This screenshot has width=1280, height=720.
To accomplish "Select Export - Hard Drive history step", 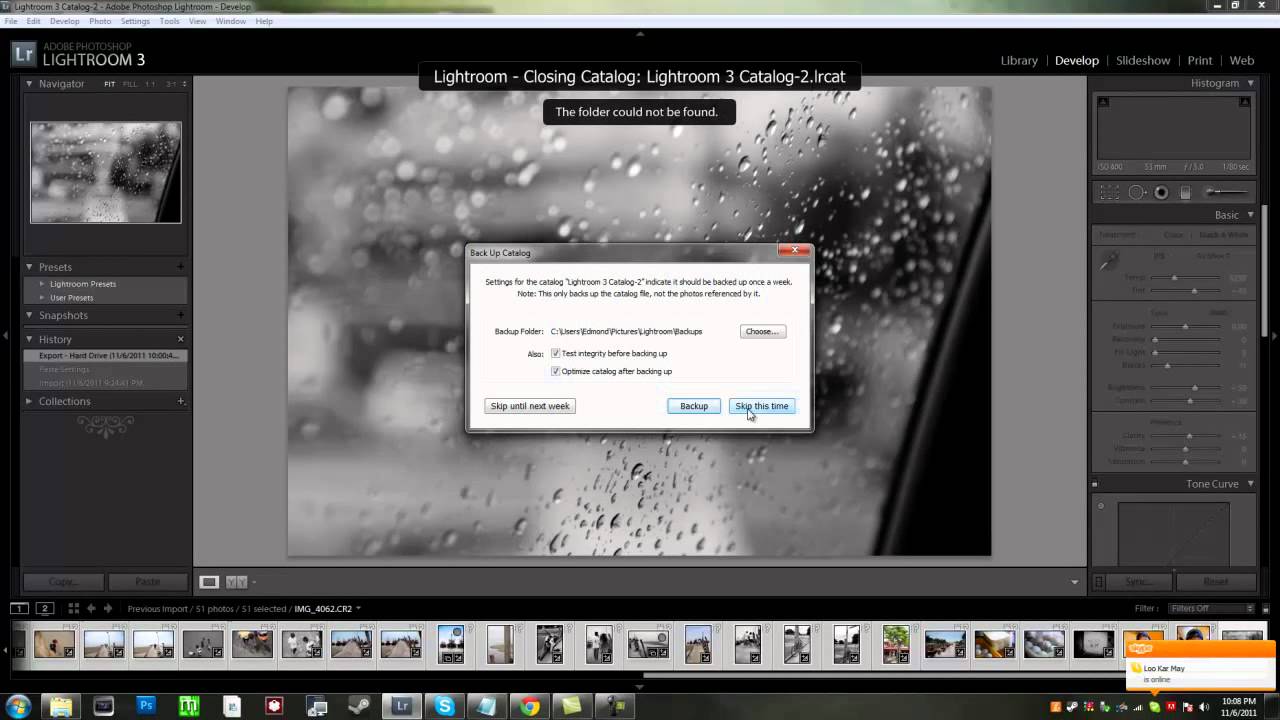I will (106, 355).
